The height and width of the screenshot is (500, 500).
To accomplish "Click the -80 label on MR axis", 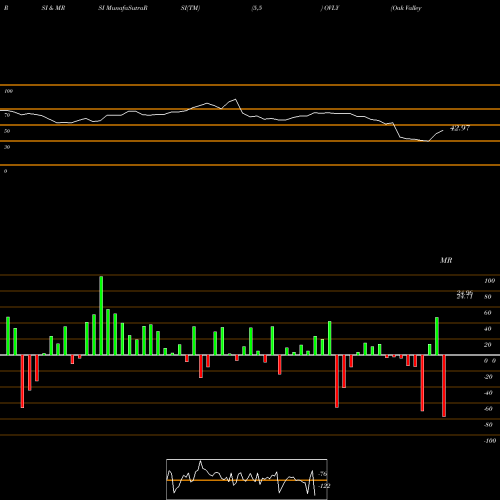I will point(488,425).
